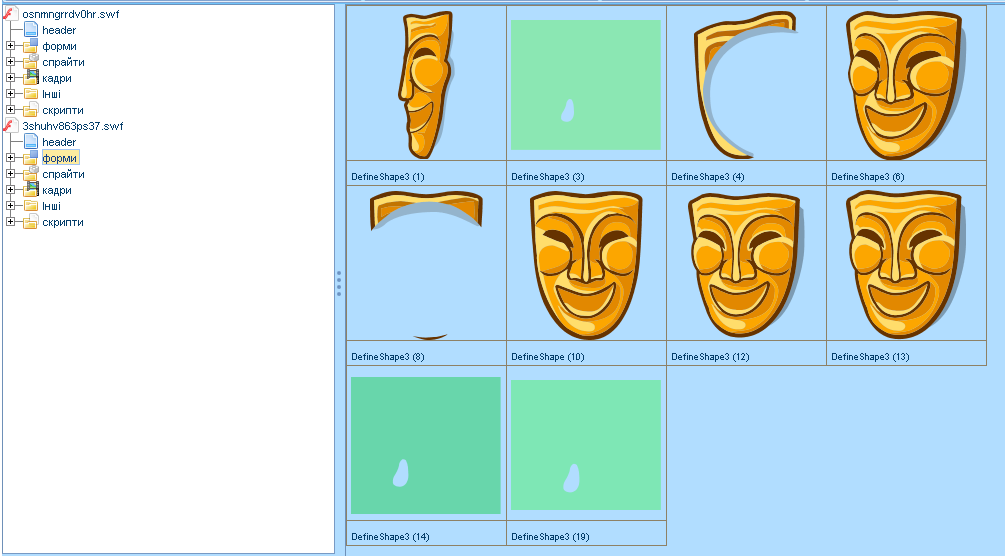Screen dimensions: 1005x556
Task: Open the mask forehead thumbnail DefineShape3 (8)
Action: tap(426, 264)
